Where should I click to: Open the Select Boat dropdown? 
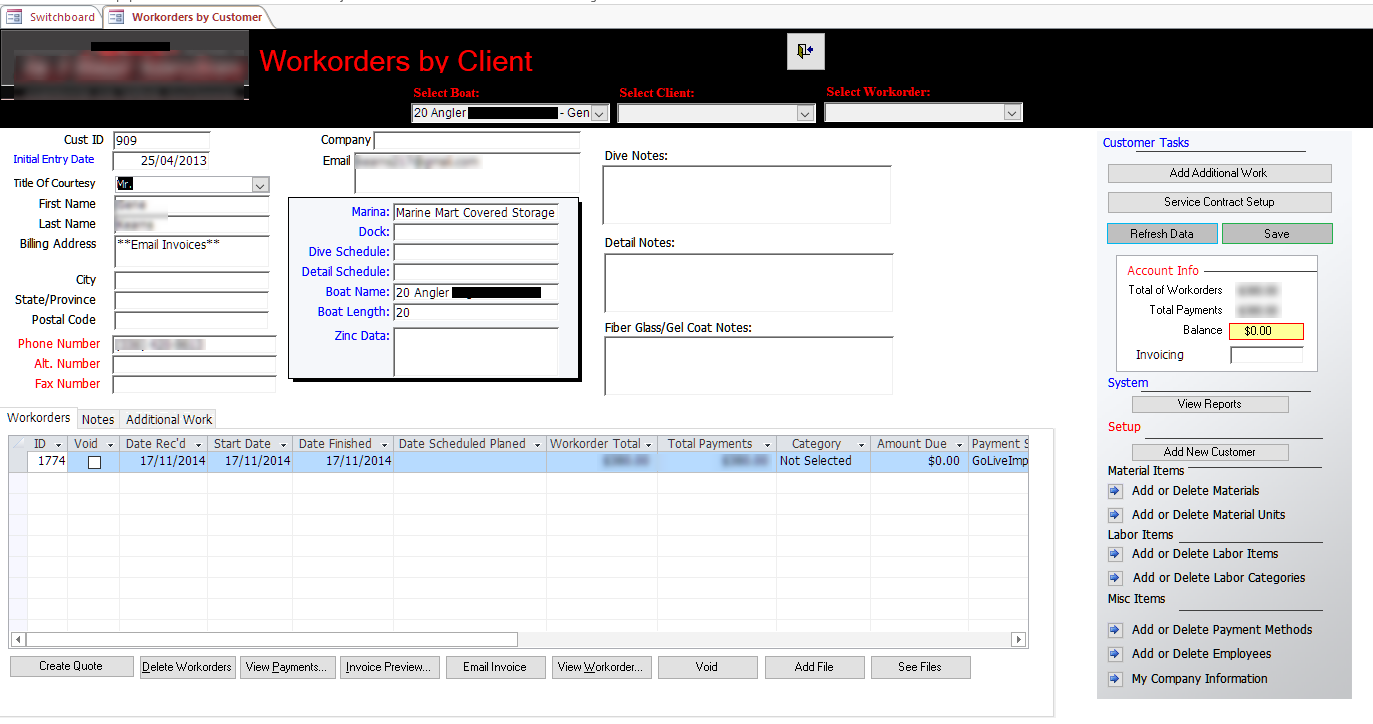tap(599, 114)
